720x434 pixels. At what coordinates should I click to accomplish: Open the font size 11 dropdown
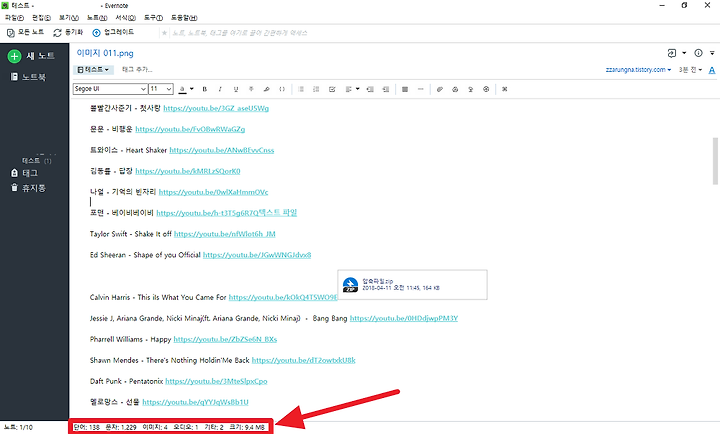coord(161,89)
